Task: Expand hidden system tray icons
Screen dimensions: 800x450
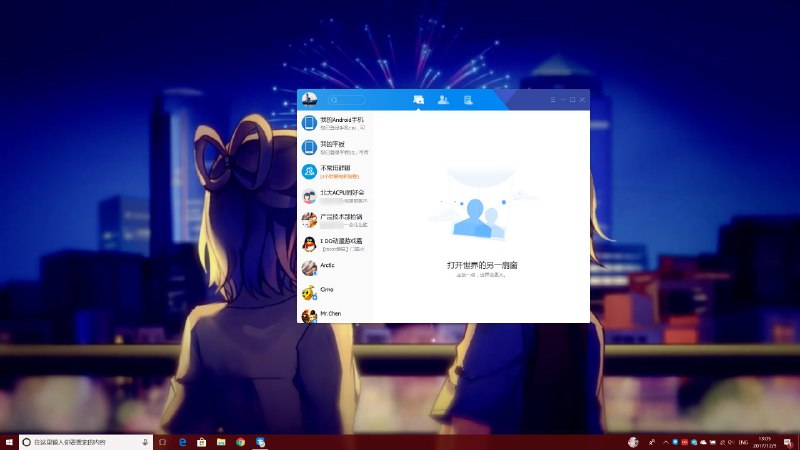Action: click(x=666, y=442)
